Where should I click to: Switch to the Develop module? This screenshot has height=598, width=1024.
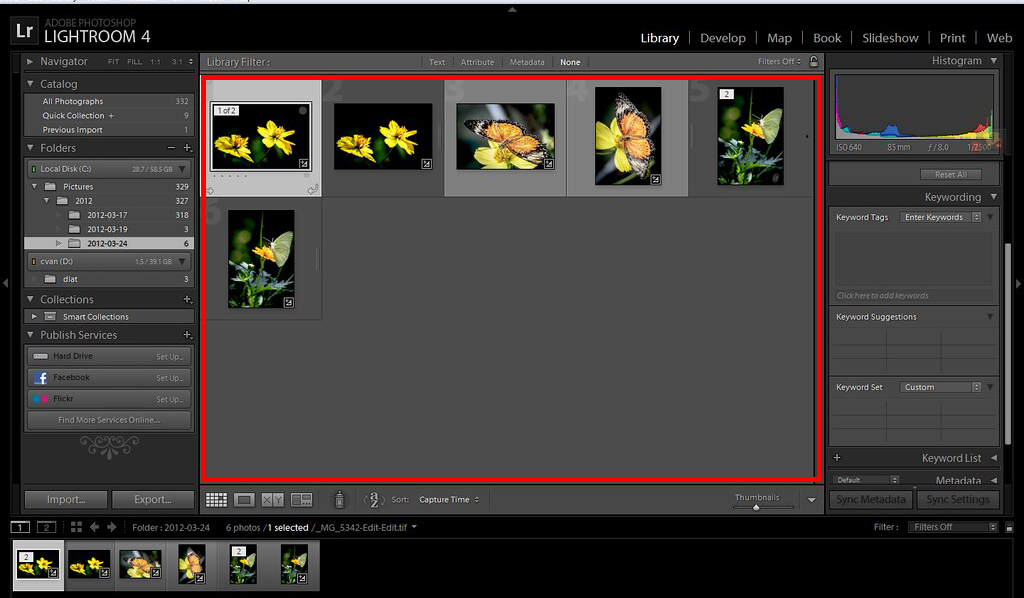[723, 37]
